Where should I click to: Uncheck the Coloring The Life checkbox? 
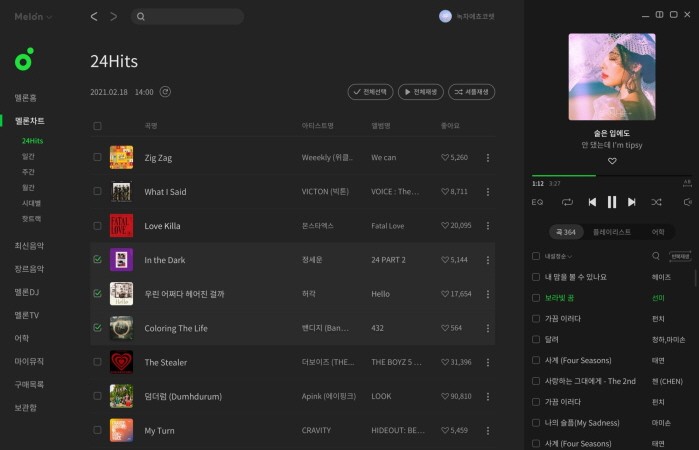pyautogui.click(x=97, y=327)
